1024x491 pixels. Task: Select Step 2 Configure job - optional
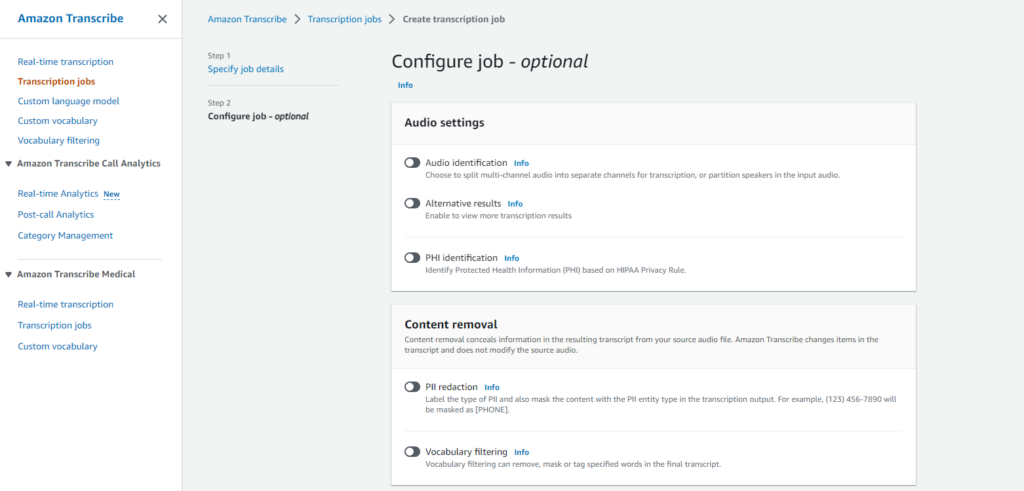258,116
